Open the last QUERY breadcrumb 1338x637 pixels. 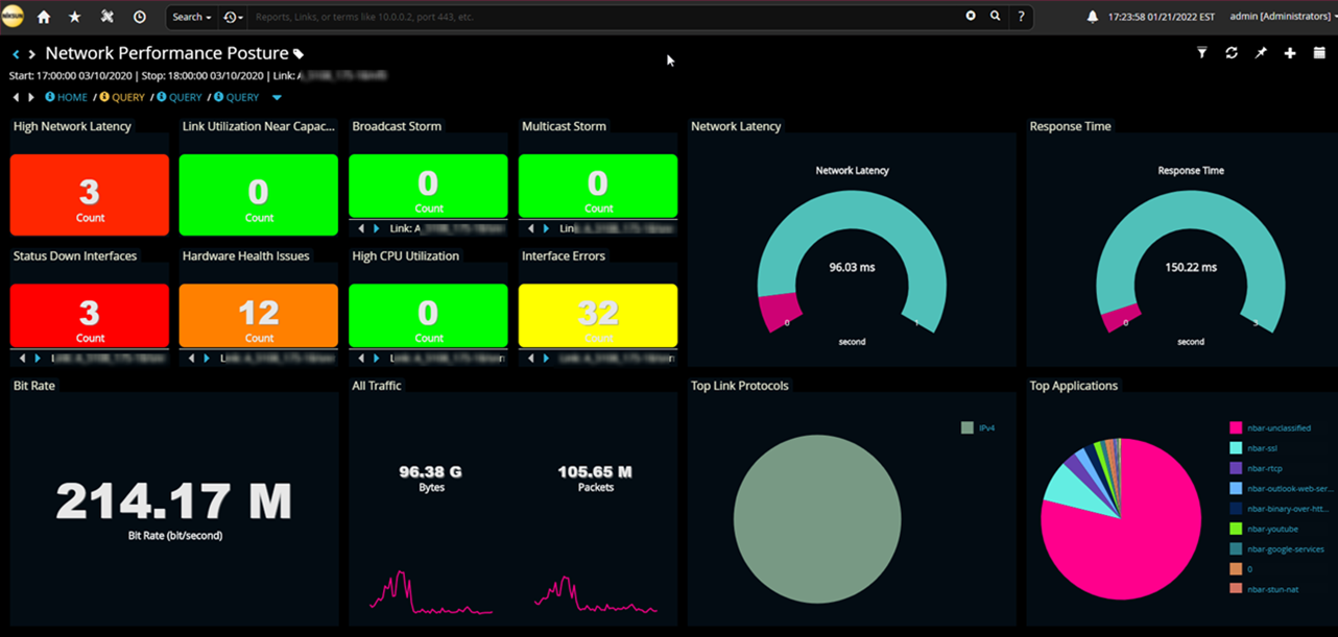[237, 98]
